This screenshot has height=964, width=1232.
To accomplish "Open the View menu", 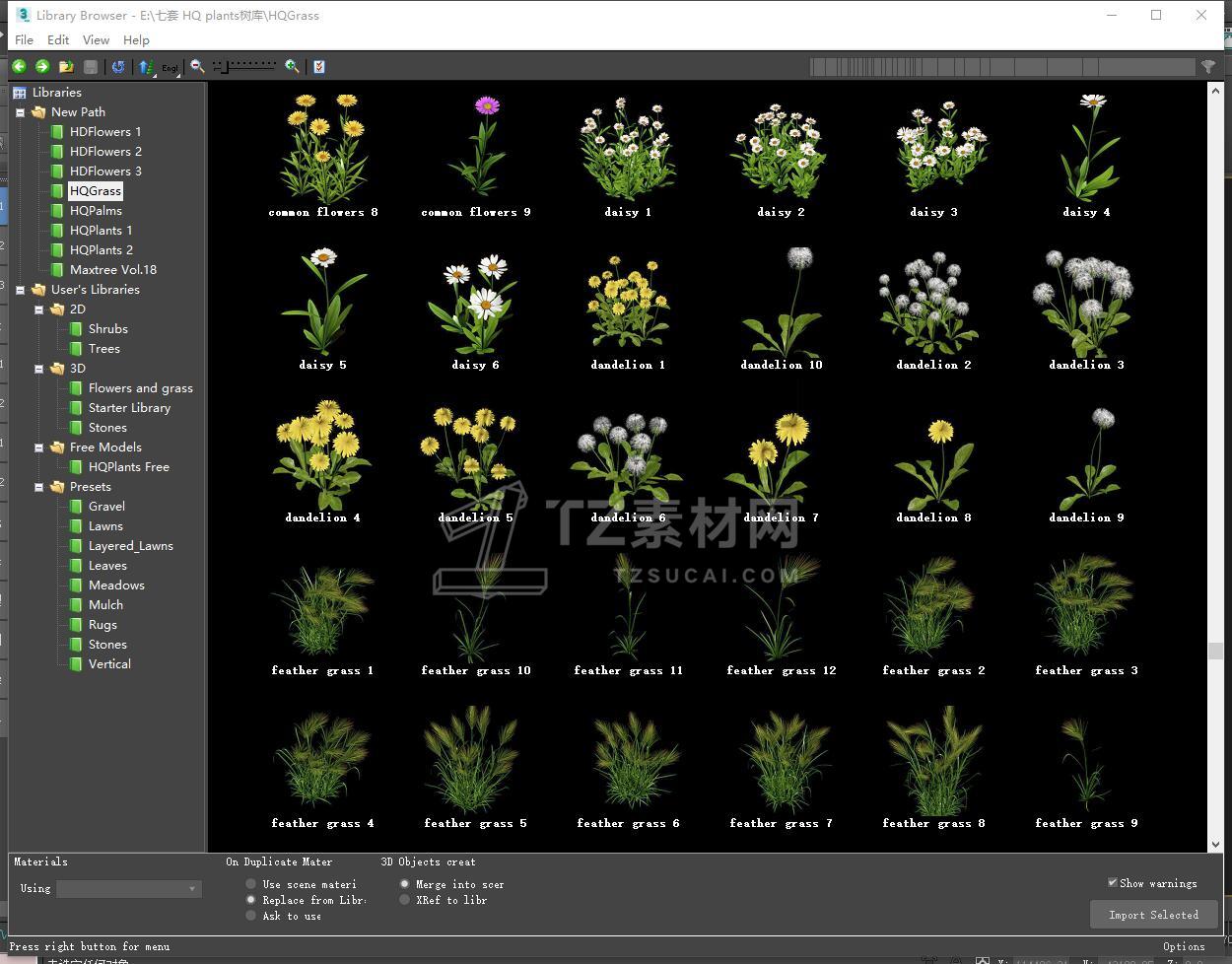I will tap(96, 39).
